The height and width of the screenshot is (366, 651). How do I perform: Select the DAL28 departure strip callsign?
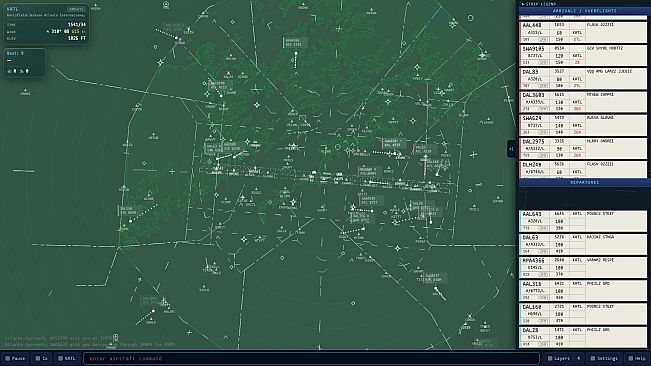pyautogui.click(x=530, y=330)
